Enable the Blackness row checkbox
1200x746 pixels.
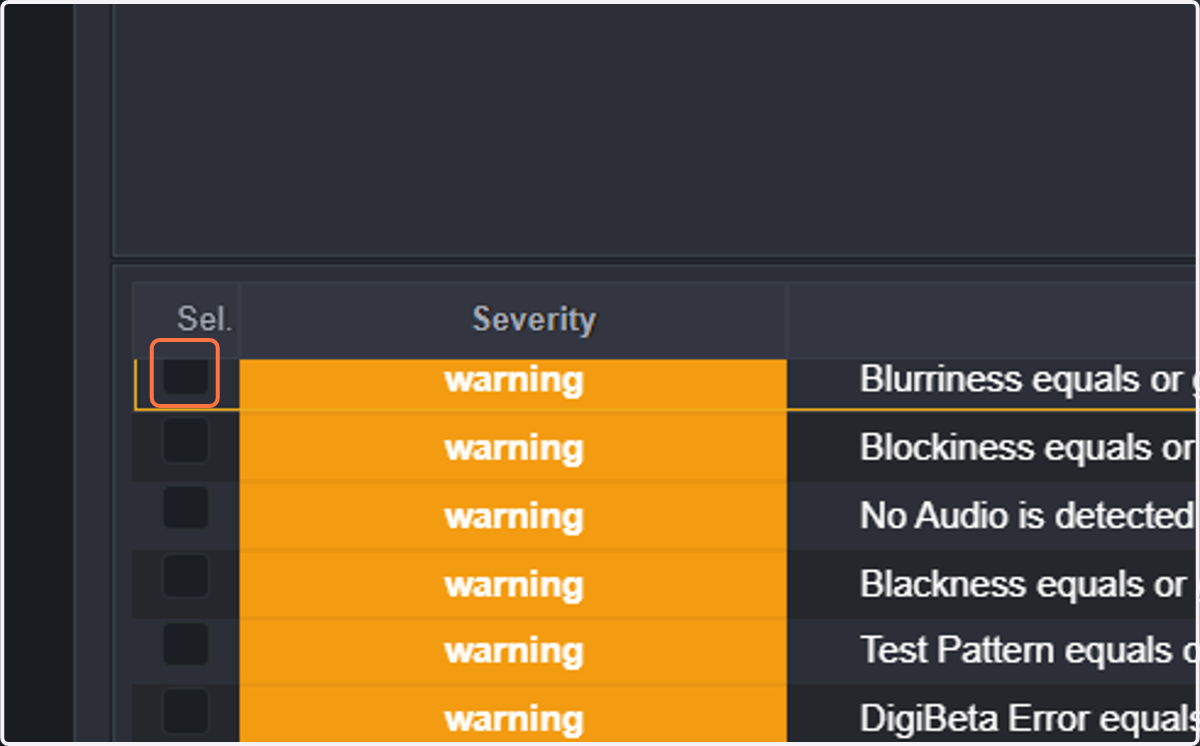pos(186,576)
